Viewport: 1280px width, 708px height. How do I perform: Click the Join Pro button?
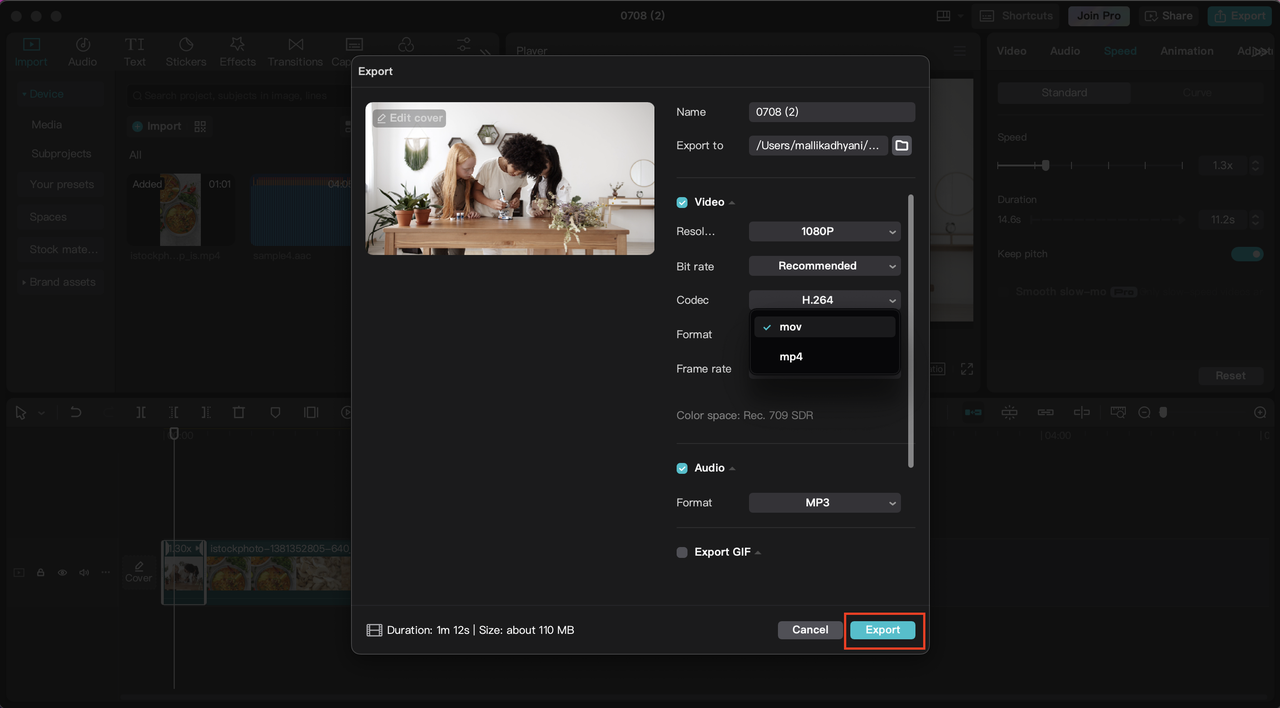click(x=1099, y=16)
